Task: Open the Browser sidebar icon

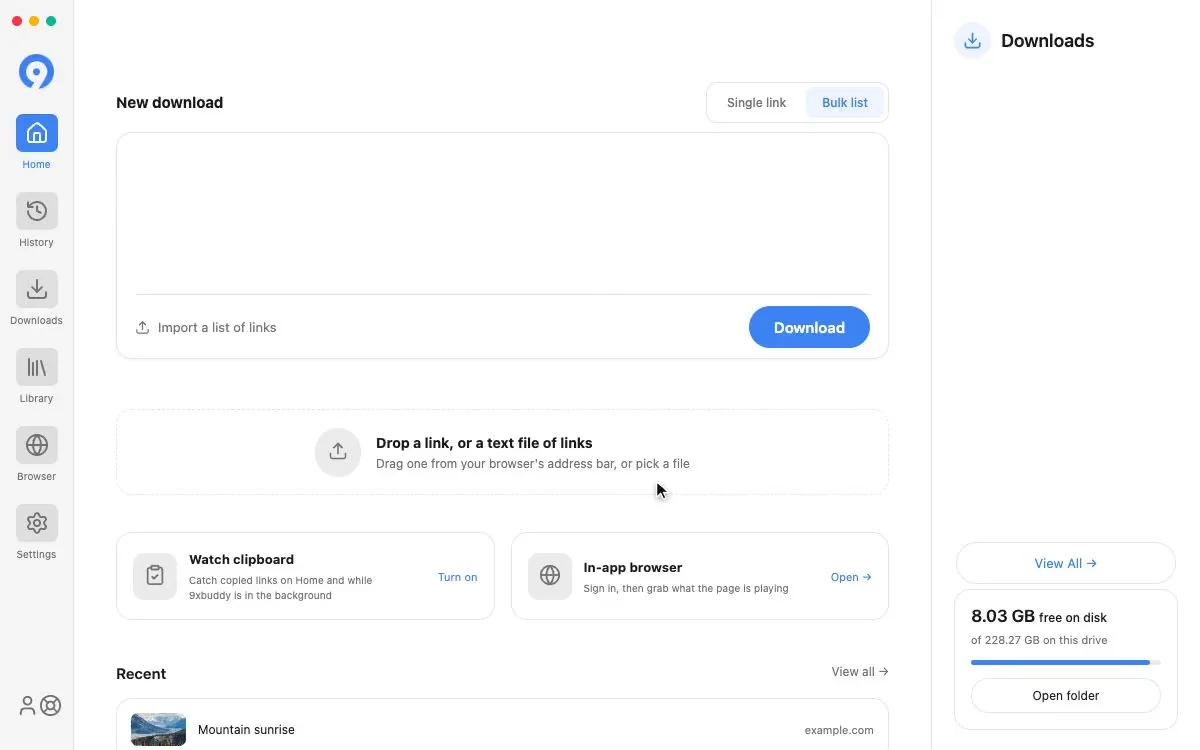Action: 36,445
